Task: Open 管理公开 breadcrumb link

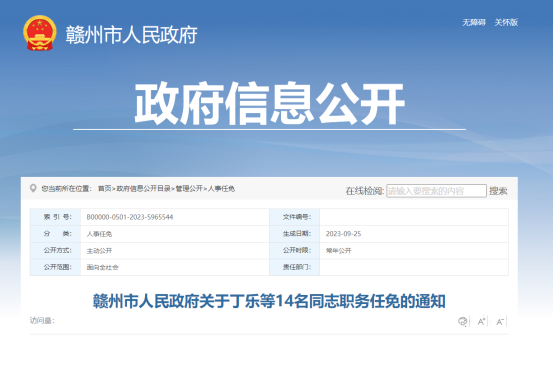Action: pos(189,189)
